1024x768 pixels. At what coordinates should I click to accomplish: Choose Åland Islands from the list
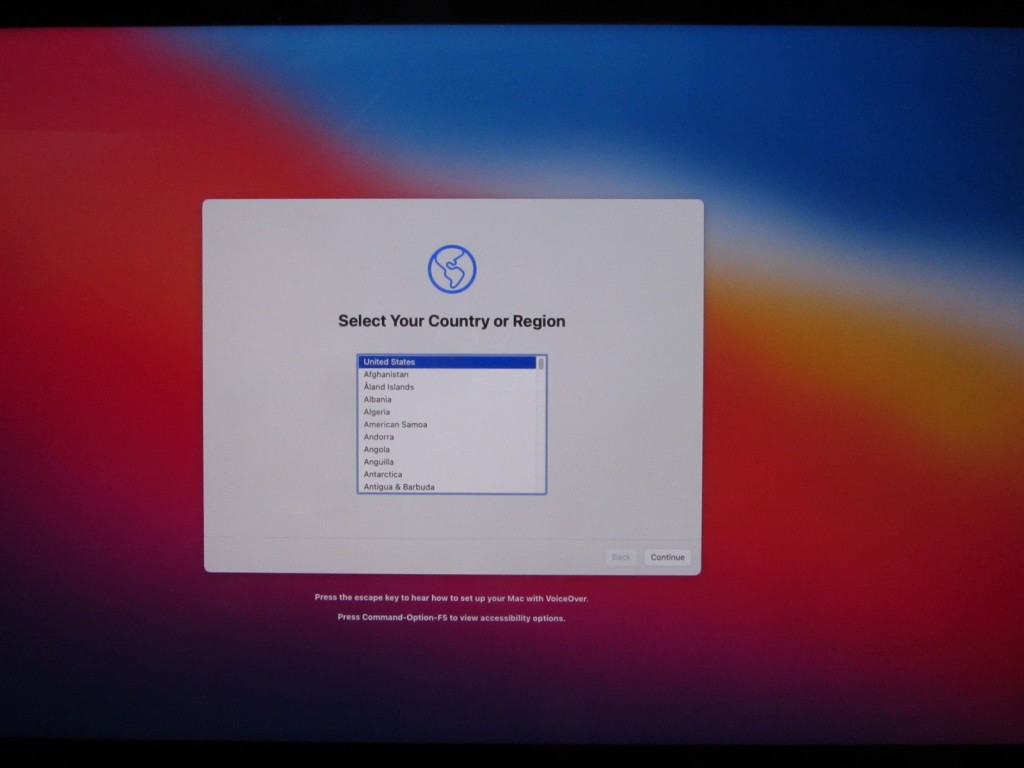(447, 387)
